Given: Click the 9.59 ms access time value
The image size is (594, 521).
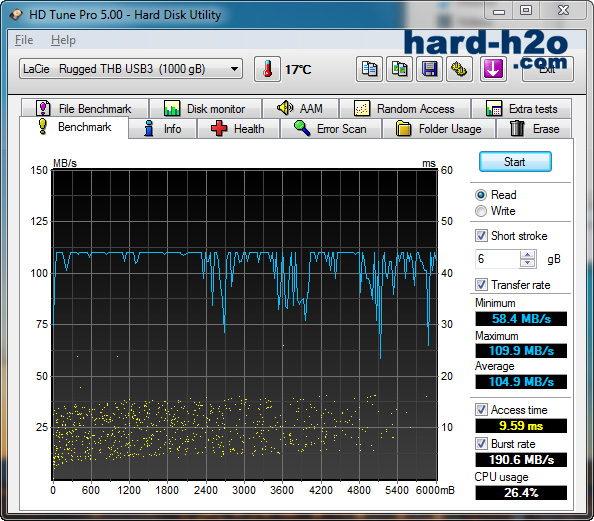Looking at the screenshot, I should (x=521, y=426).
